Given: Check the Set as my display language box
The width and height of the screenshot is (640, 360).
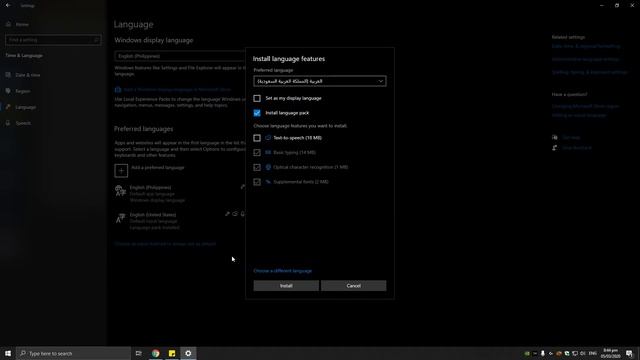Looking at the screenshot, I should 257,98.
